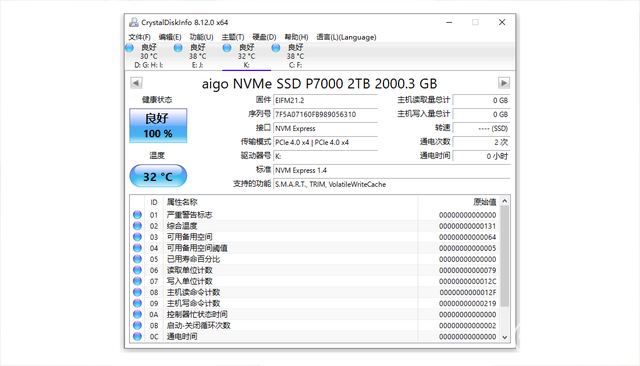Open the 文件(F) menu
Screen dimensions: 640x366
point(139,37)
